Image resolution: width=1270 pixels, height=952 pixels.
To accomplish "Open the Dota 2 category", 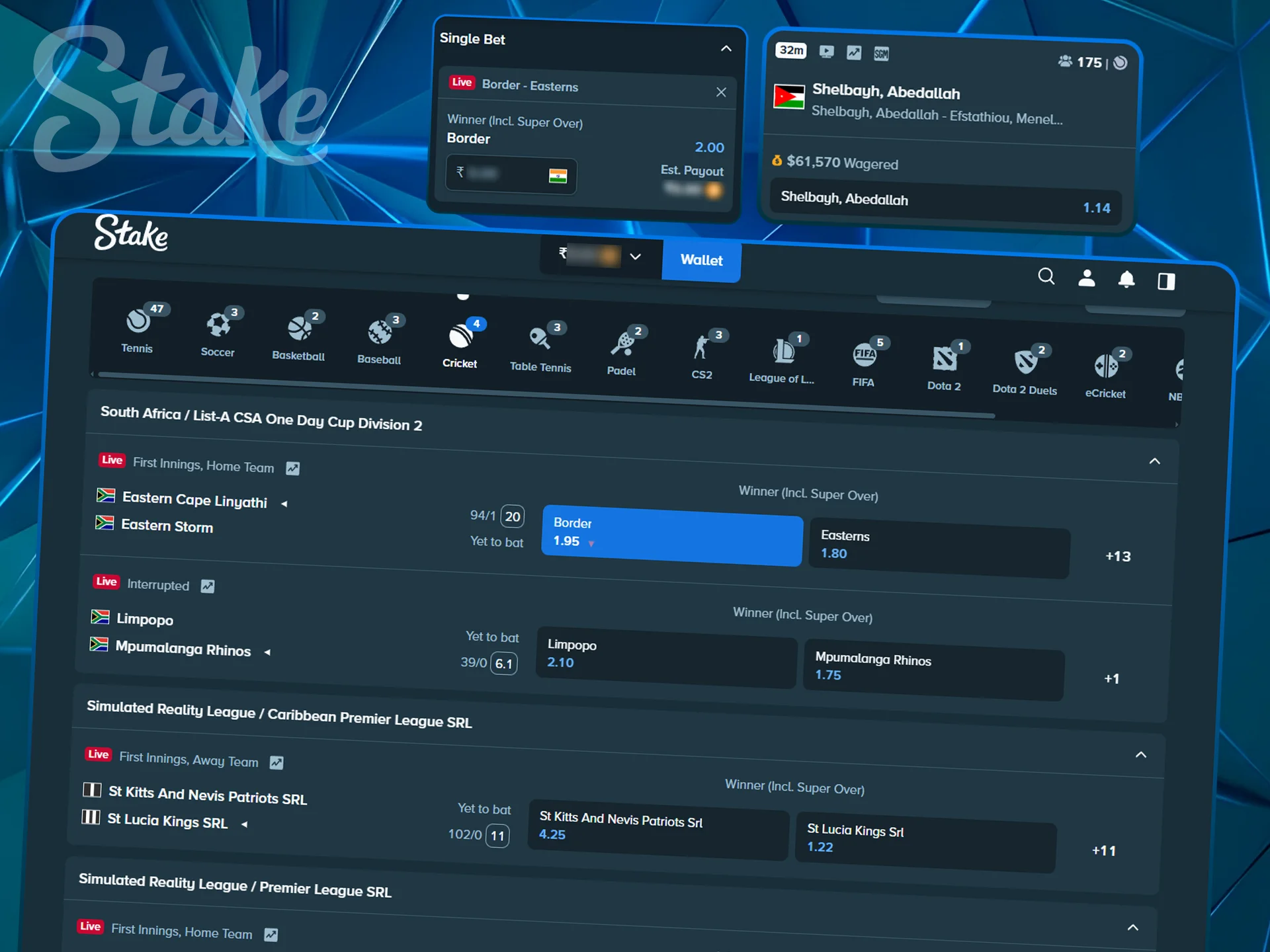I will (945, 366).
